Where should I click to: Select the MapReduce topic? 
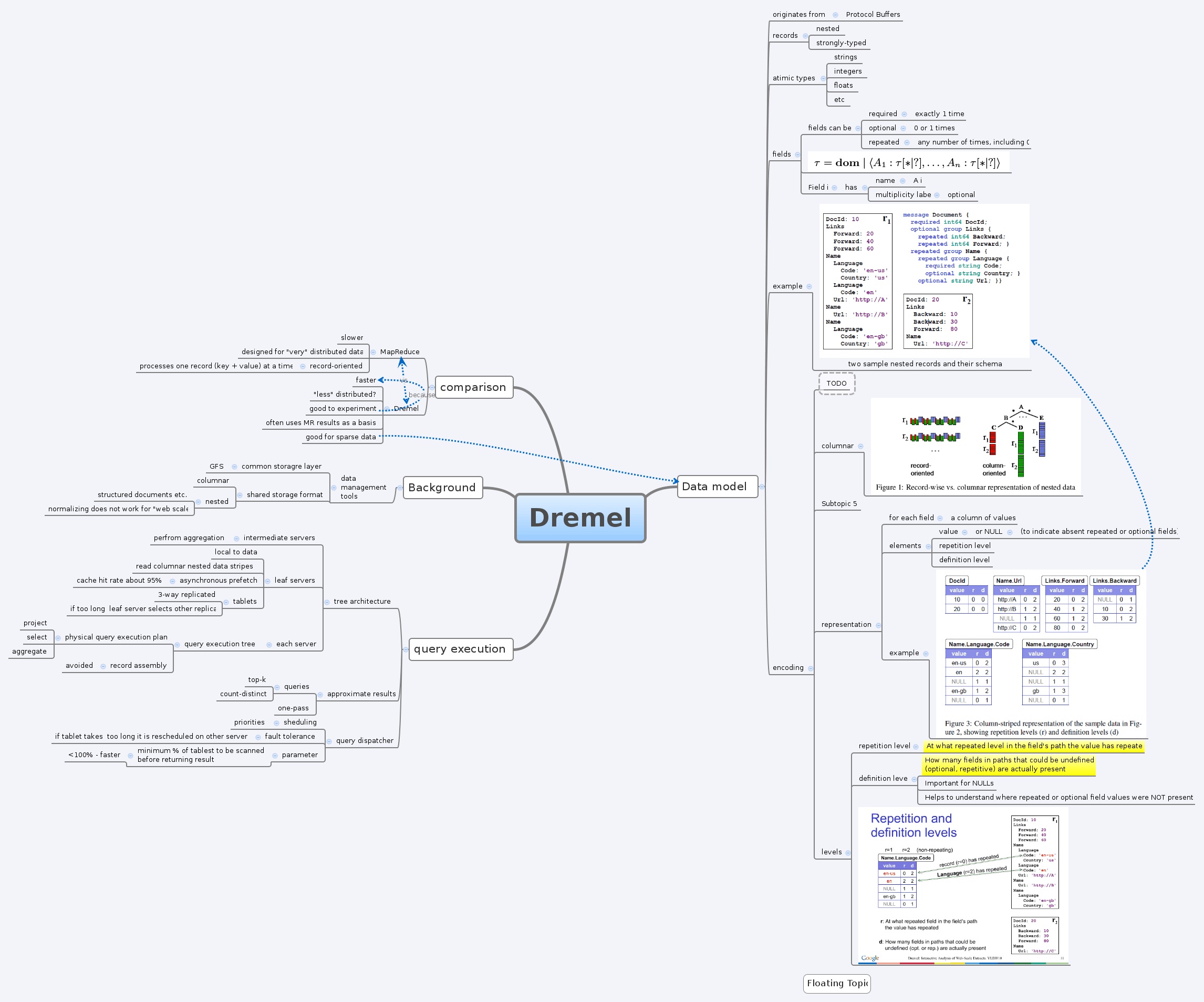click(400, 352)
